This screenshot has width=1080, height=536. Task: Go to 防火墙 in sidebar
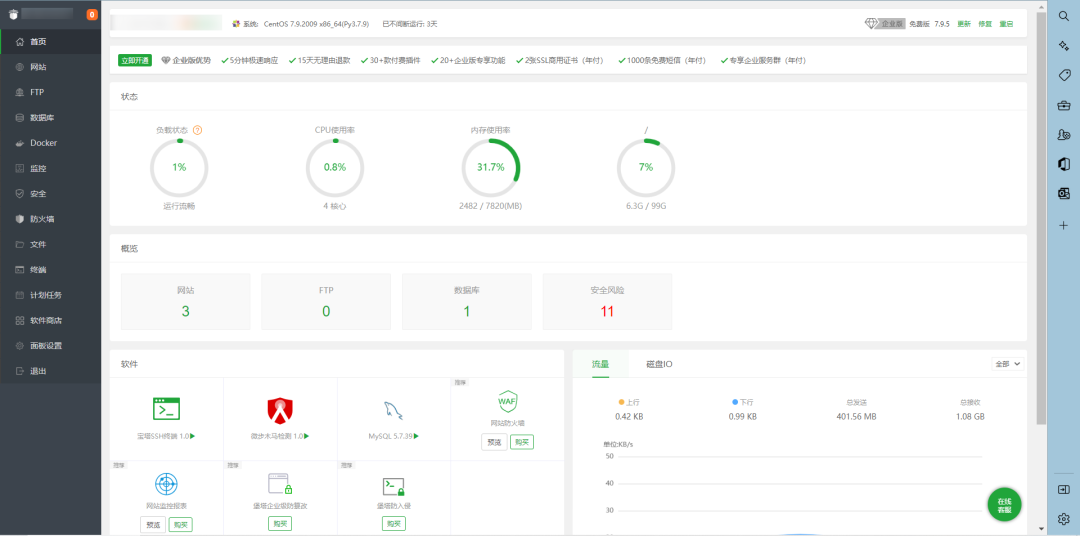tap(42, 219)
